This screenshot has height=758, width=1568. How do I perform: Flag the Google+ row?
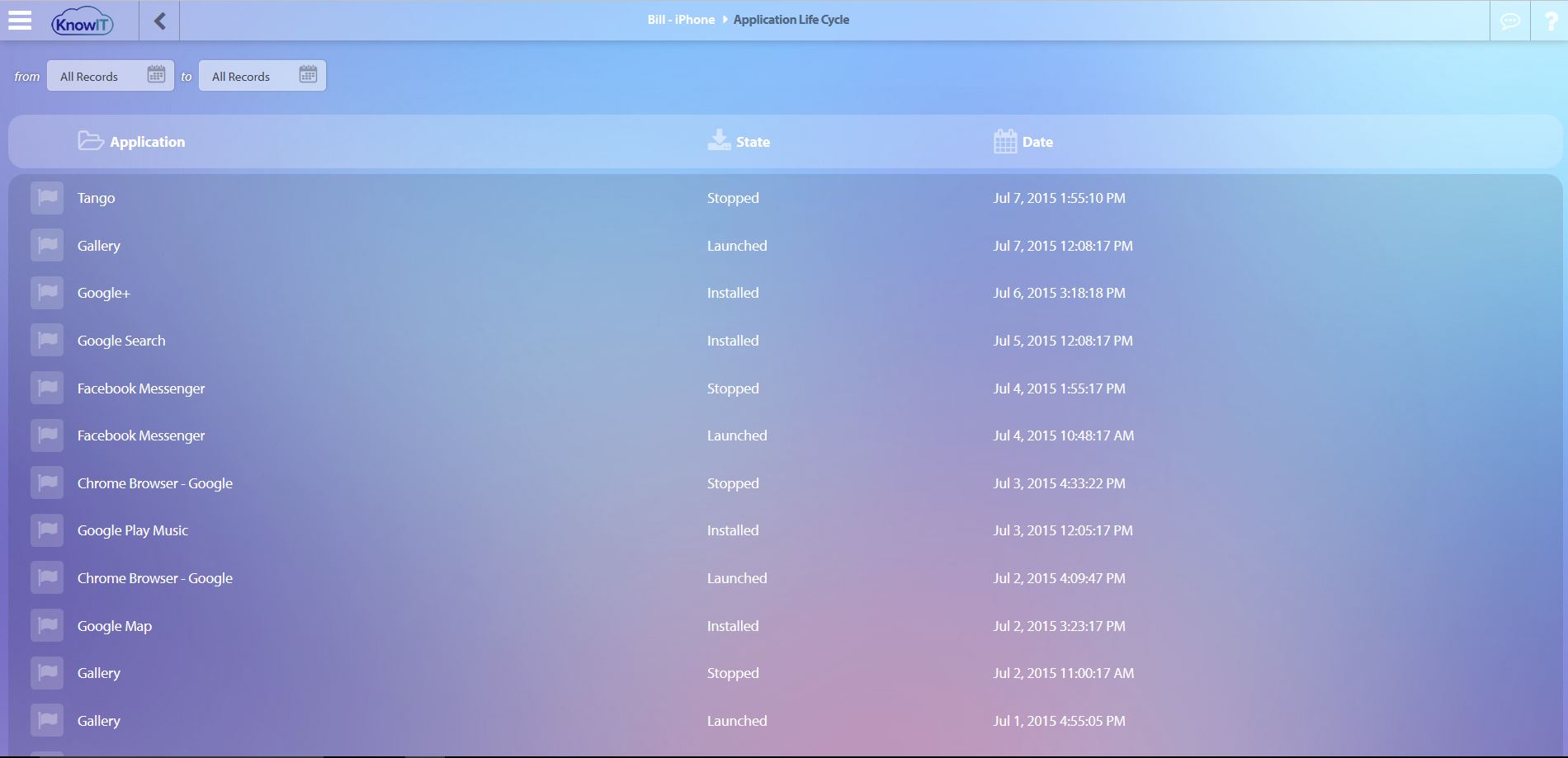(47, 293)
